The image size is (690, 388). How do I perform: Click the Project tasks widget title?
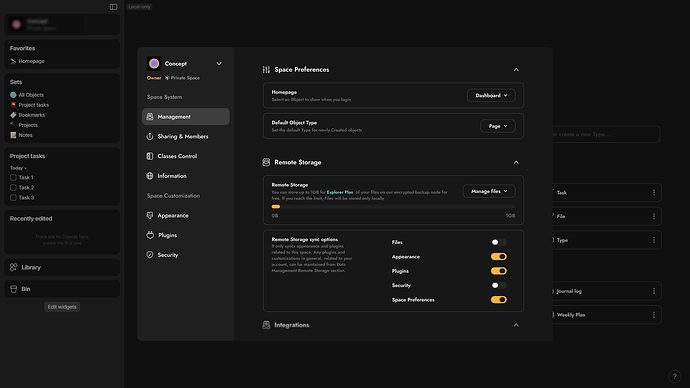tap(27, 156)
